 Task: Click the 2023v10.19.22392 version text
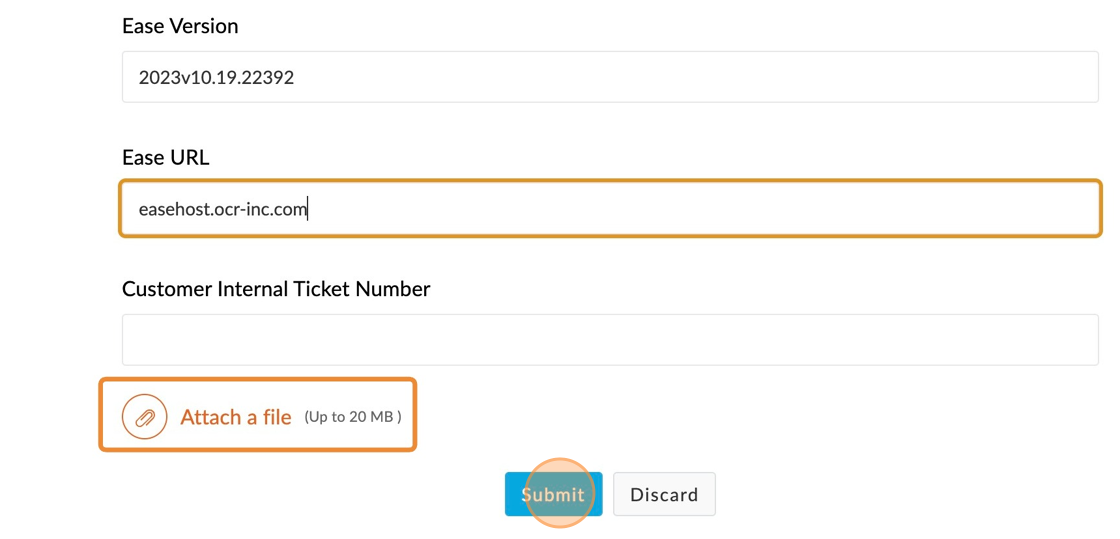coord(216,77)
